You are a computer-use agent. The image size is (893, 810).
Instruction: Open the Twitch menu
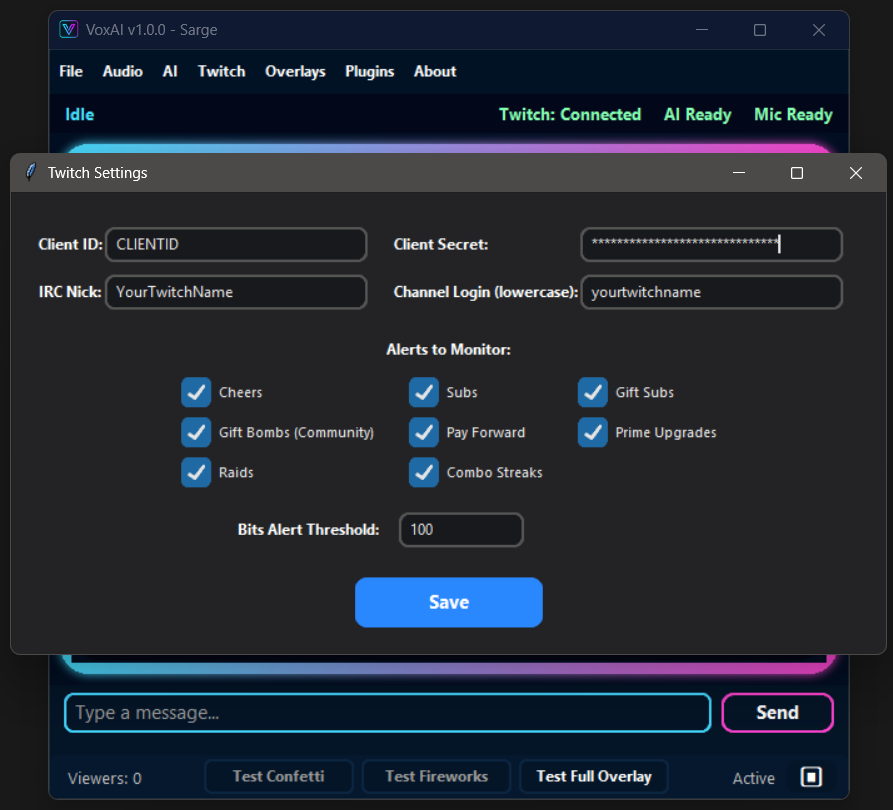click(222, 71)
